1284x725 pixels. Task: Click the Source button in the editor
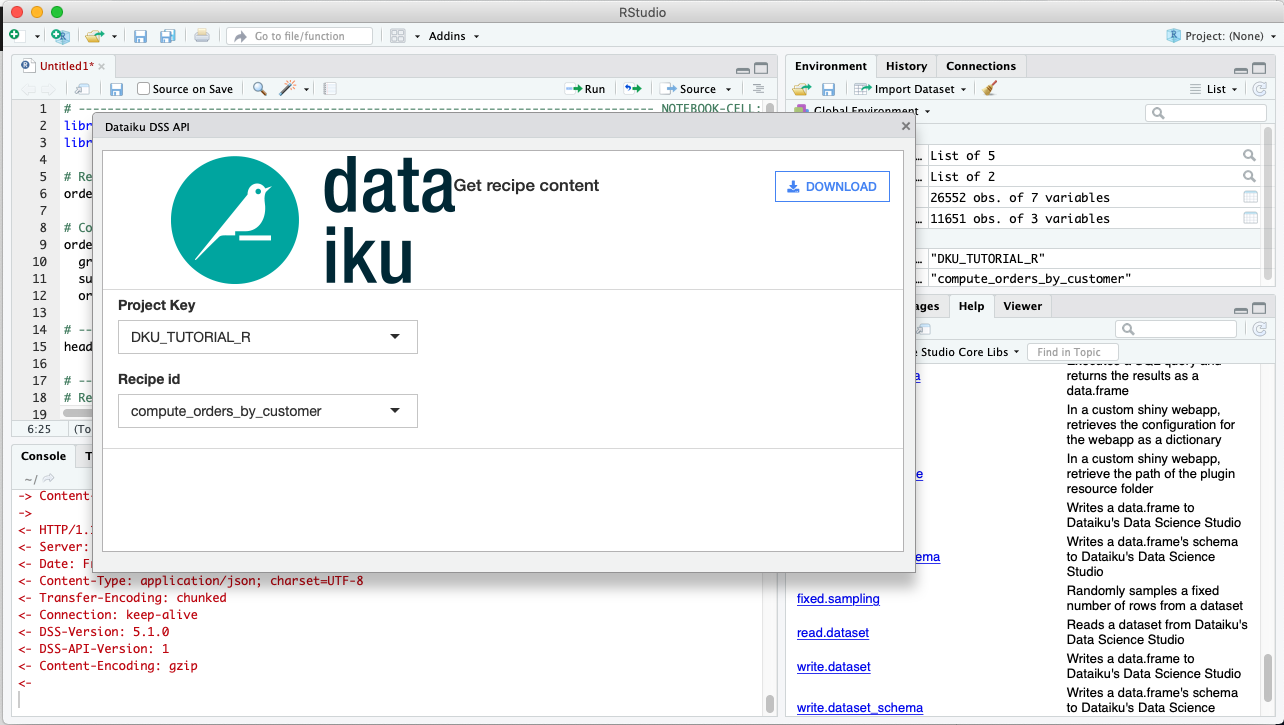[x=689, y=89]
